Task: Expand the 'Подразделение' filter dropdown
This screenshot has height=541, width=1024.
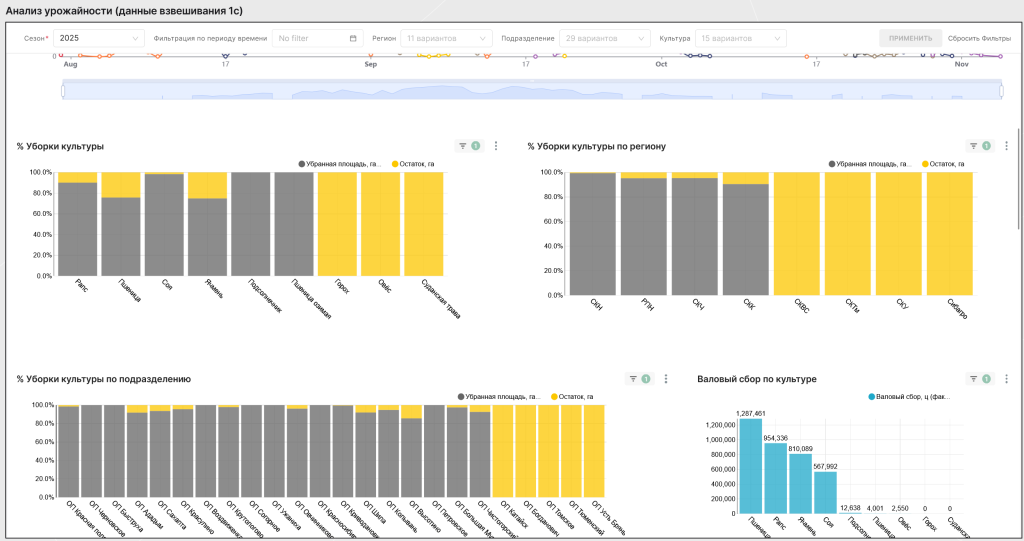Action: point(604,38)
